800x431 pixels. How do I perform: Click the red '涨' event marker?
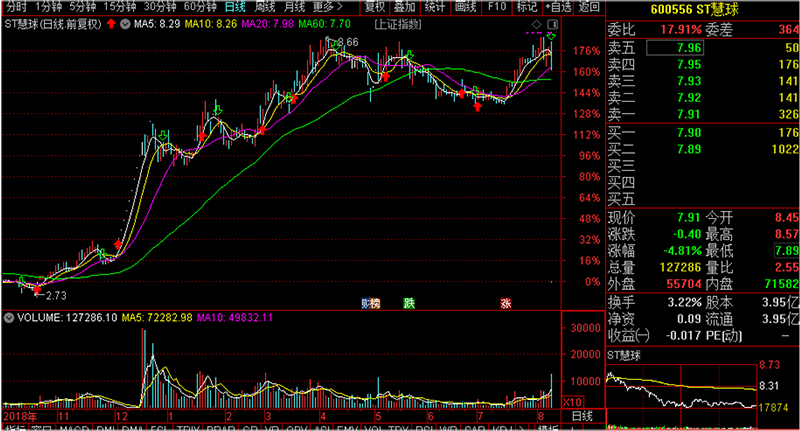(x=506, y=302)
